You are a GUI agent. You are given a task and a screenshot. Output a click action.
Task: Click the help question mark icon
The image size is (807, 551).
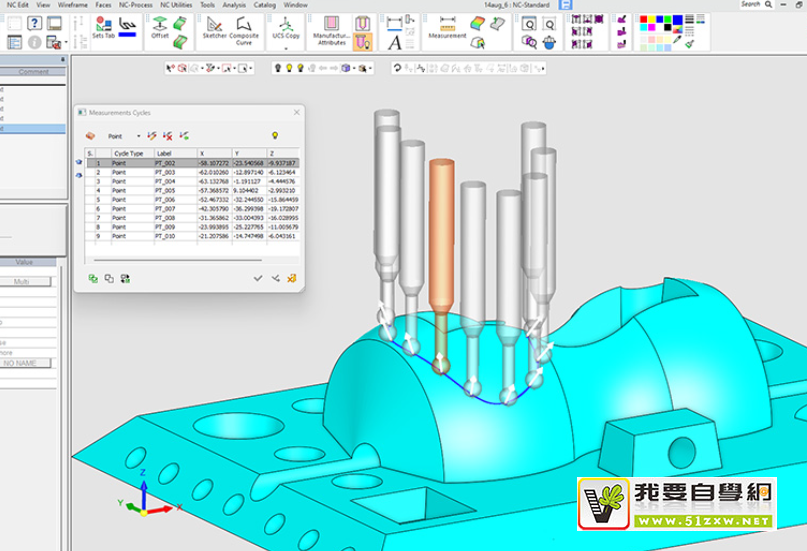click(35, 22)
